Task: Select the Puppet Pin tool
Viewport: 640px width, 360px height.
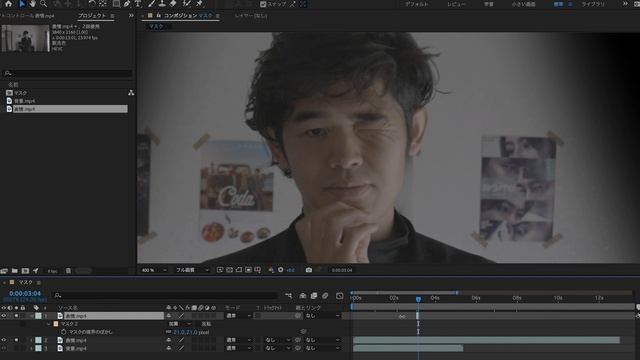Action: click(x=200, y=4)
